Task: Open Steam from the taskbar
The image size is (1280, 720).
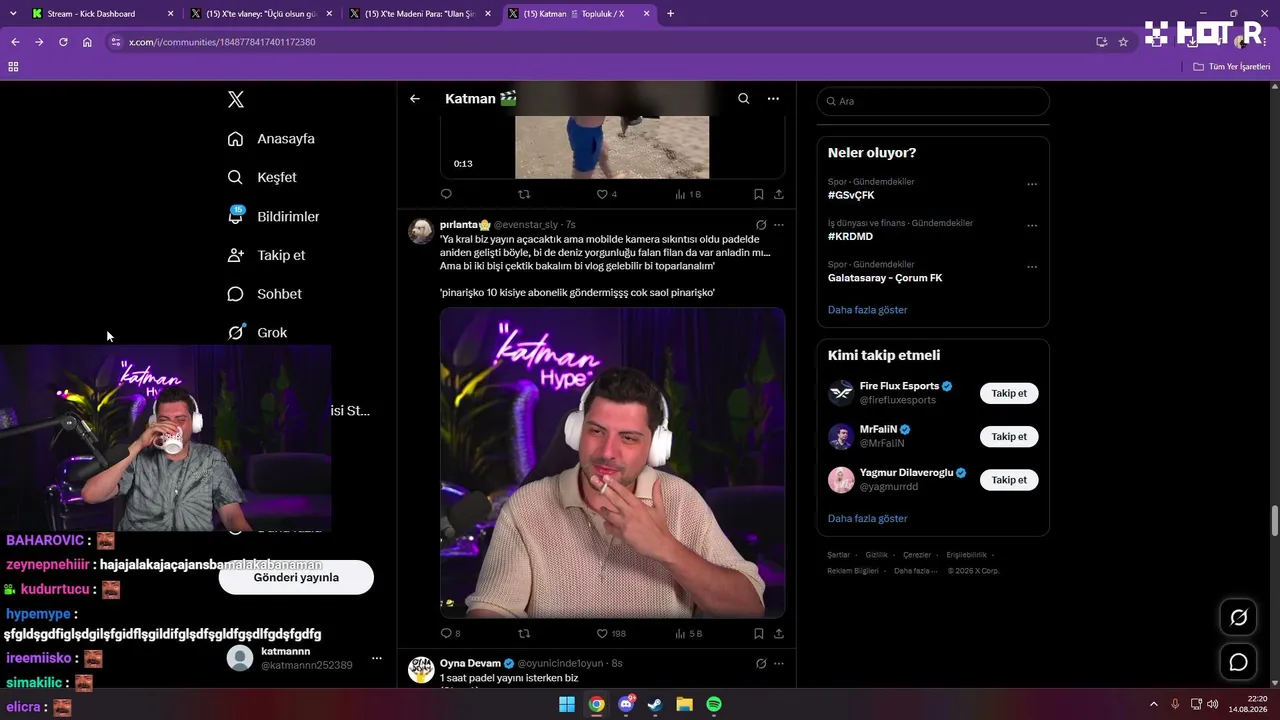Action: coord(655,704)
